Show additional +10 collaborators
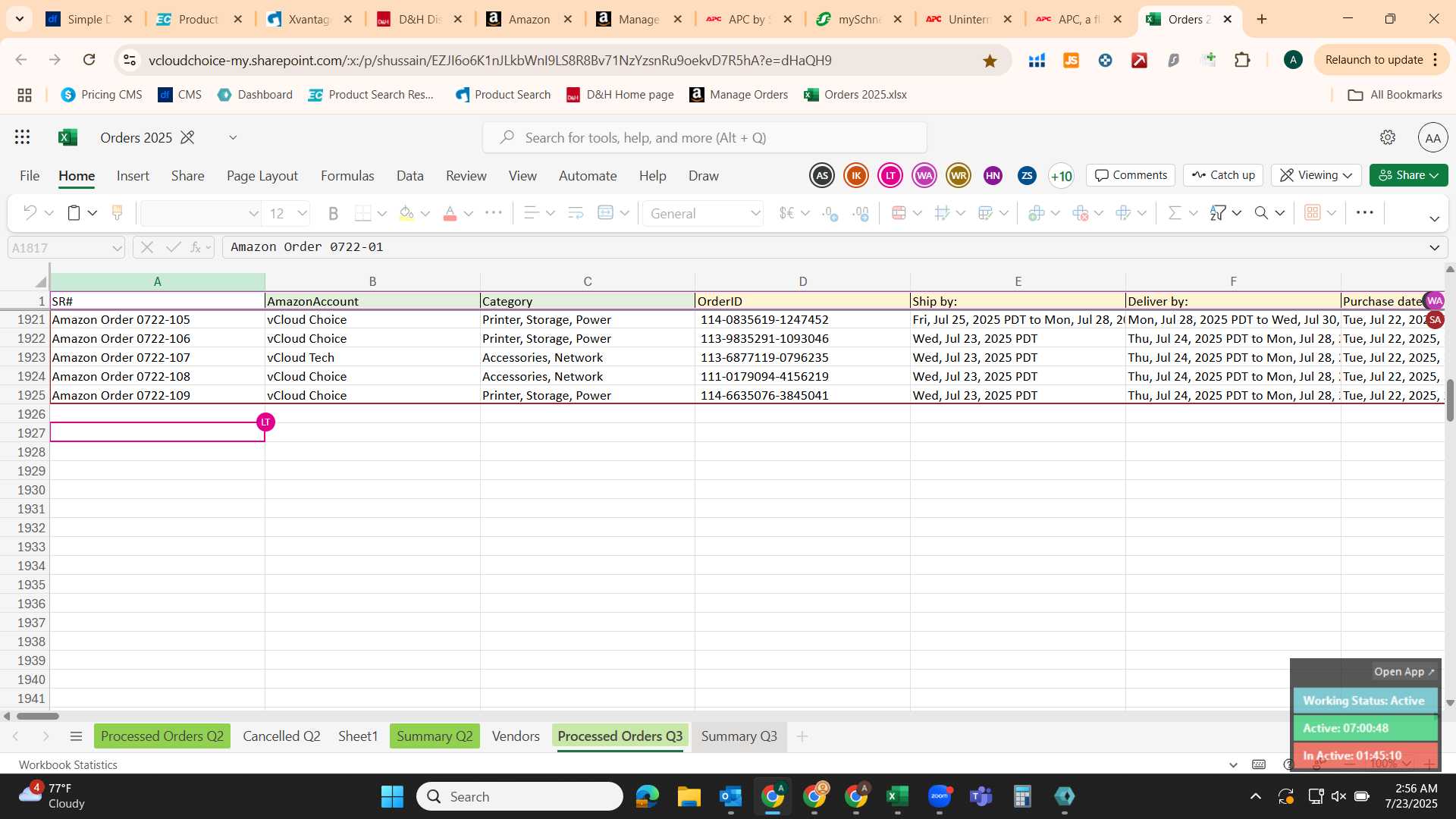1456x819 pixels. (1061, 176)
